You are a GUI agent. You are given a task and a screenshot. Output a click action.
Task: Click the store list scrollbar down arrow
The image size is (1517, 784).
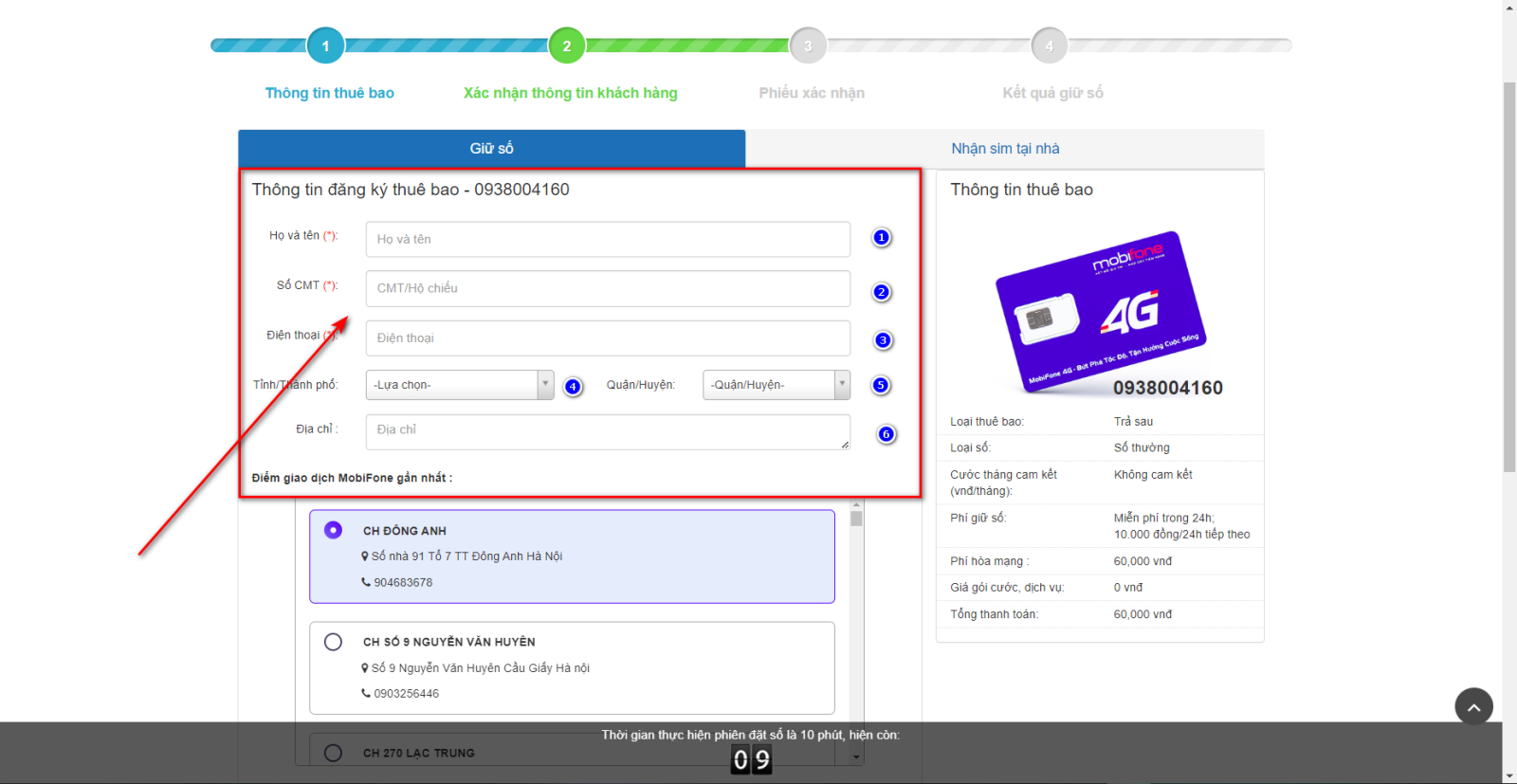tap(856, 757)
